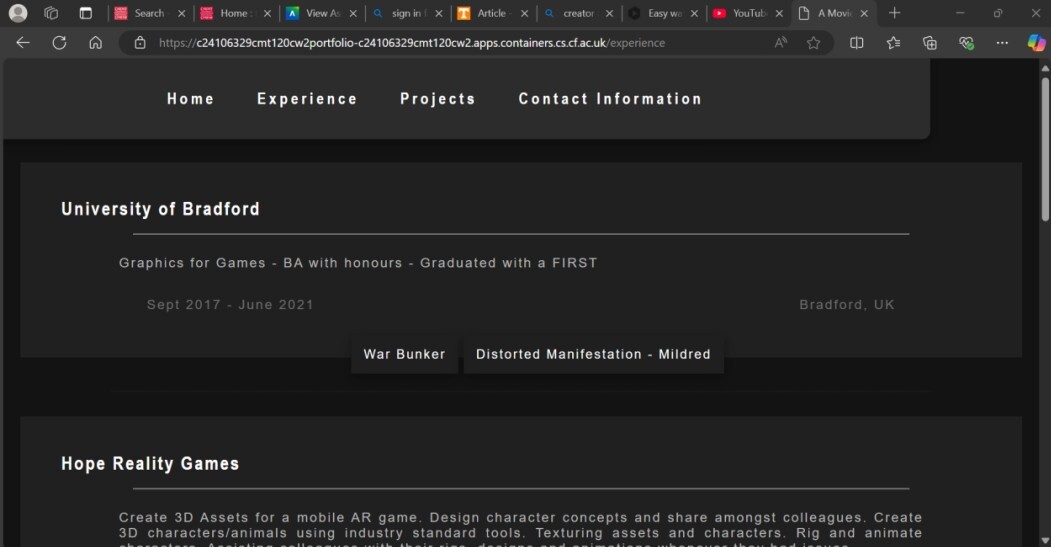The image size is (1051, 547).
Task: Open Settings and more ellipsis menu
Action: point(1002,43)
